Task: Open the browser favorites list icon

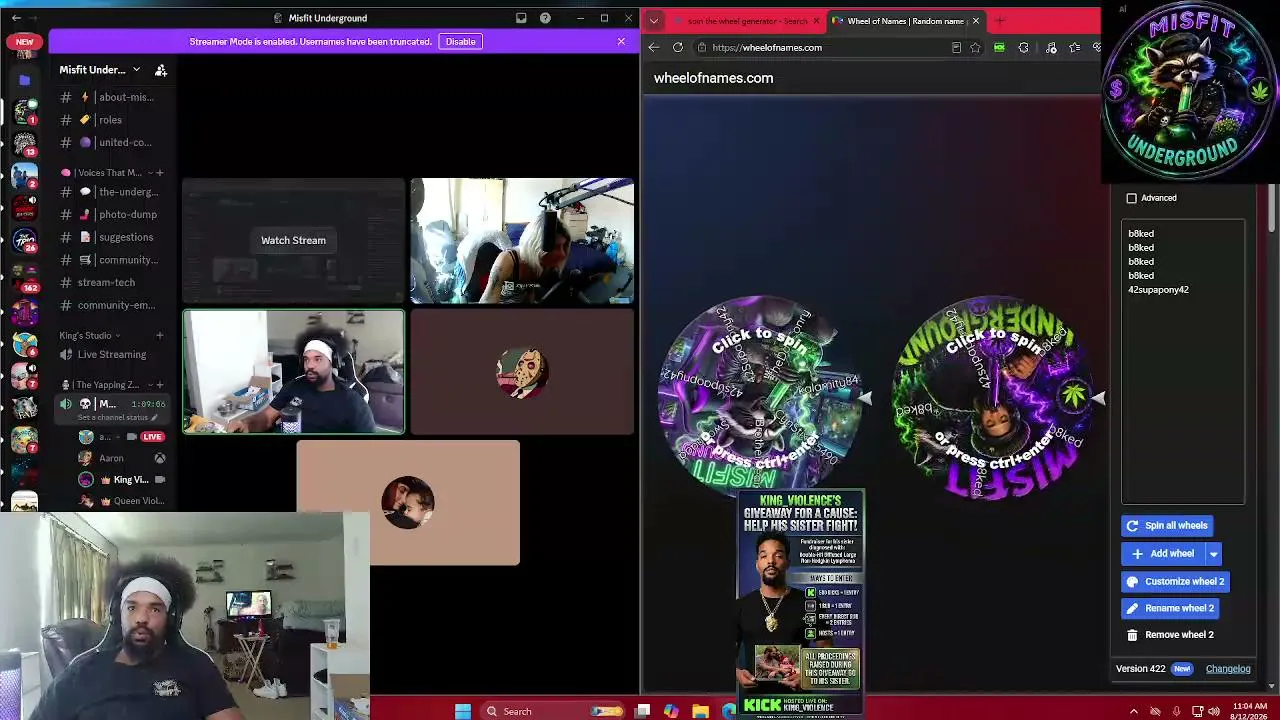Action: tap(1074, 48)
